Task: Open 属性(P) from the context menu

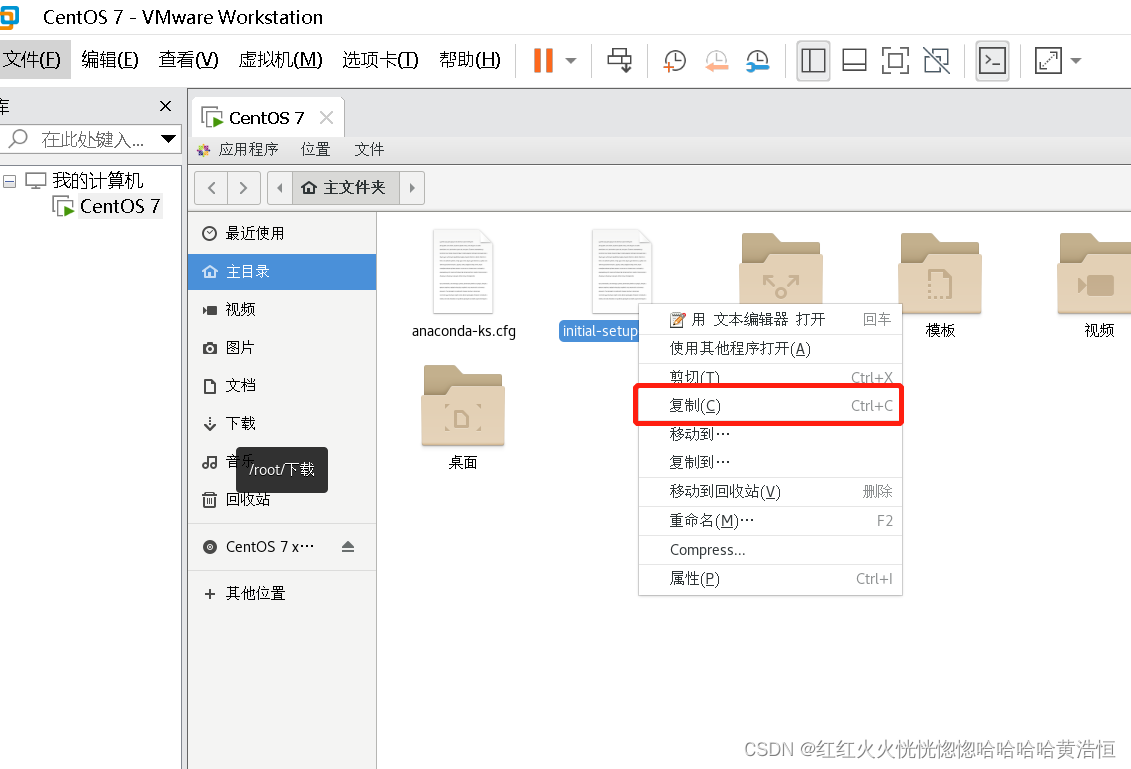Action: 770,579
